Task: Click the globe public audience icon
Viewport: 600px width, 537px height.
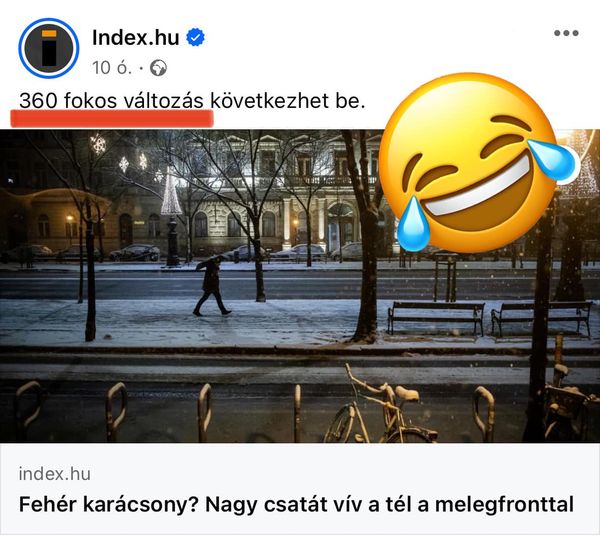Action: pos(158,68)
